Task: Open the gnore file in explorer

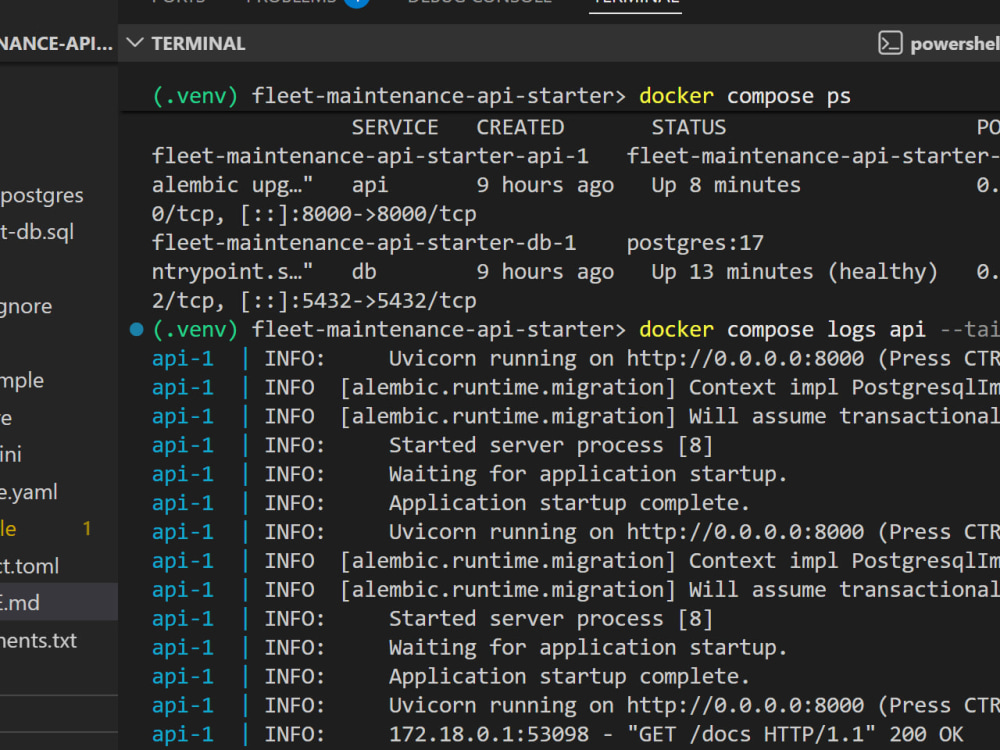Action: [x=26, y=306]
